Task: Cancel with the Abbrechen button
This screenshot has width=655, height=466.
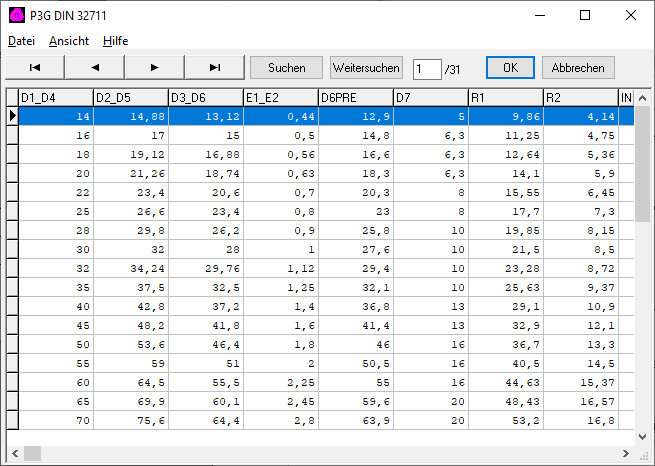Action: 578,68
